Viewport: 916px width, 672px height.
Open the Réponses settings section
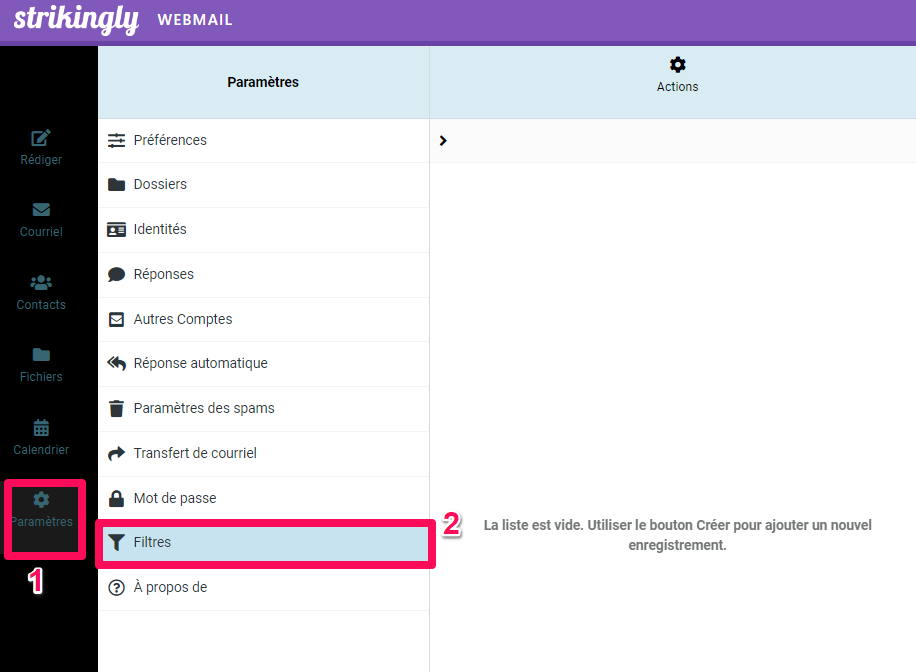tap(263, 275)
